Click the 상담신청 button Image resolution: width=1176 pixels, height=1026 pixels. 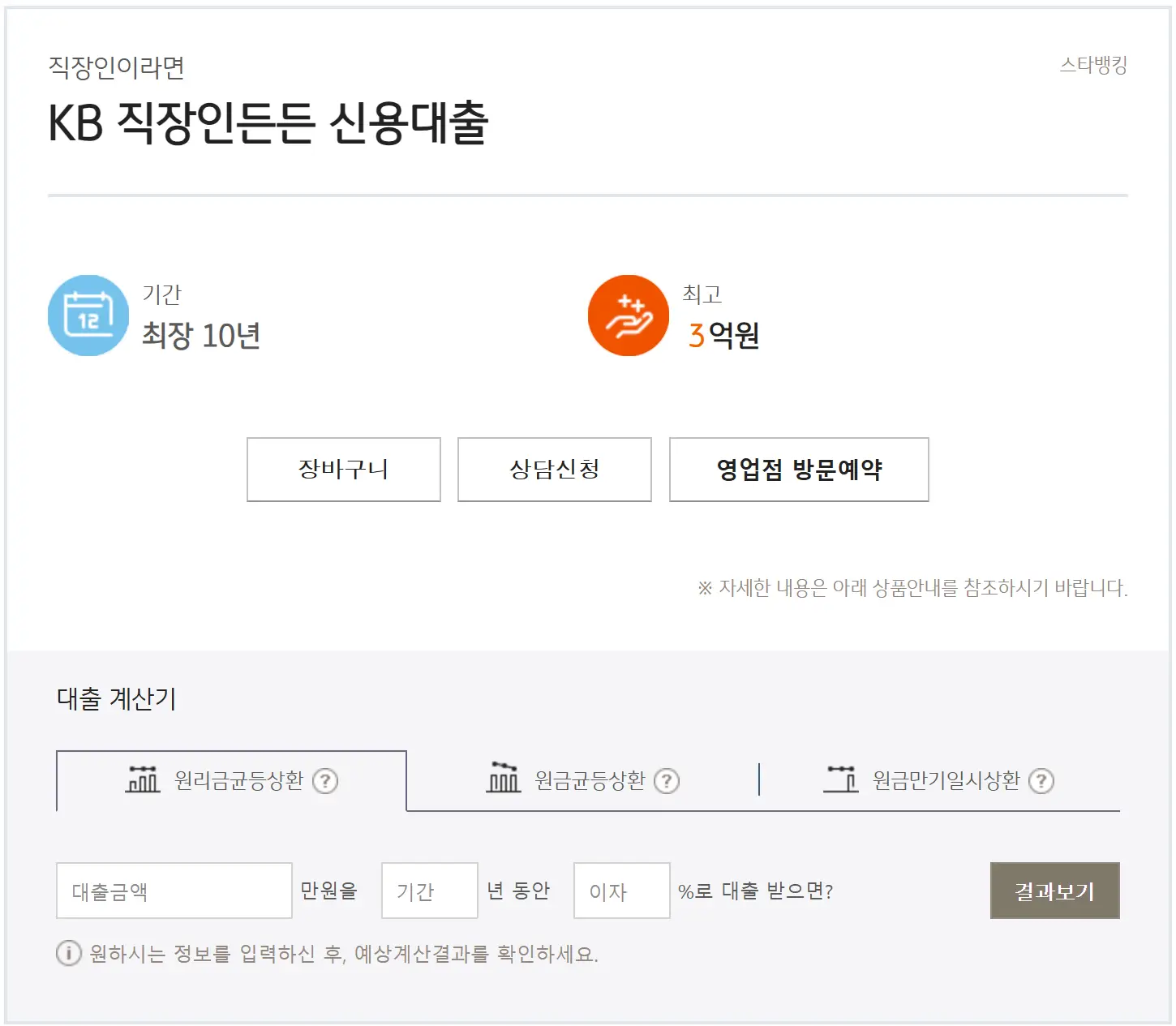tap(555, 470)
